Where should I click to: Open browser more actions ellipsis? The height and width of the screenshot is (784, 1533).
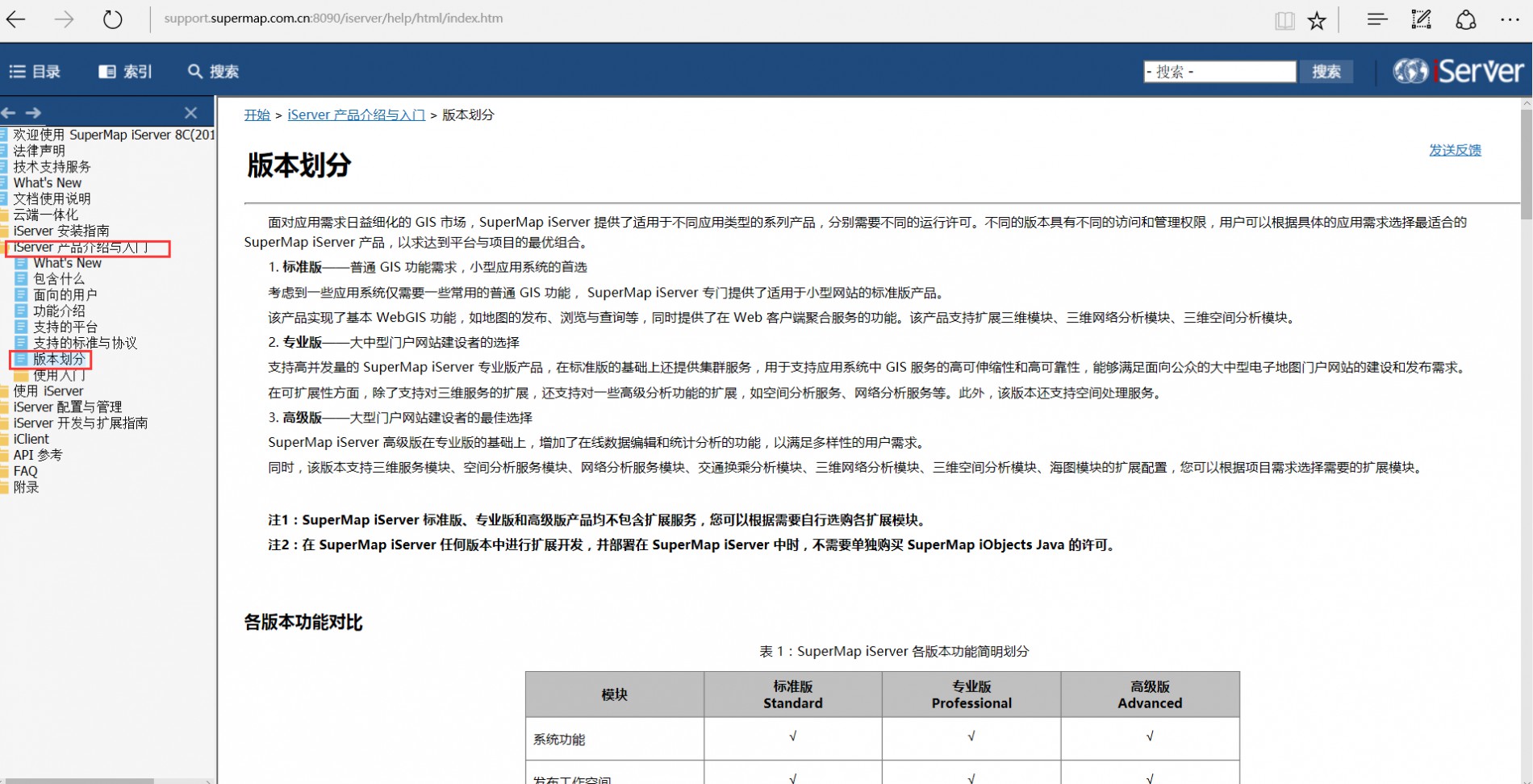[x=1509, y=19]
